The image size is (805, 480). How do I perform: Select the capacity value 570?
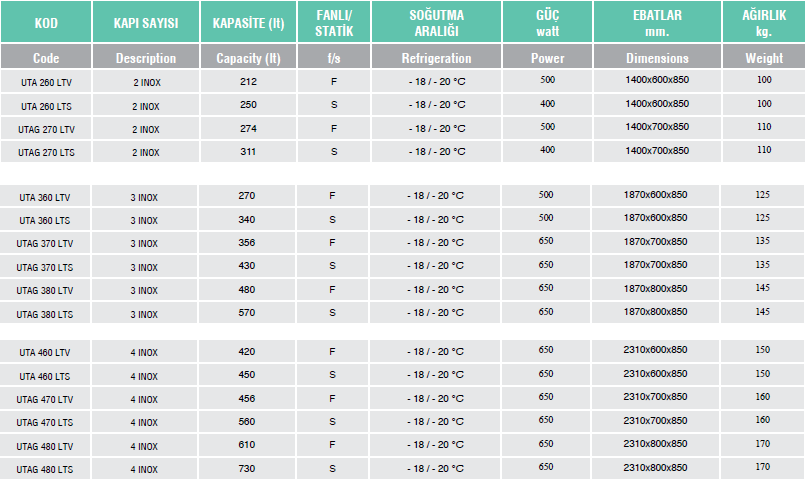tap(248, 311)
